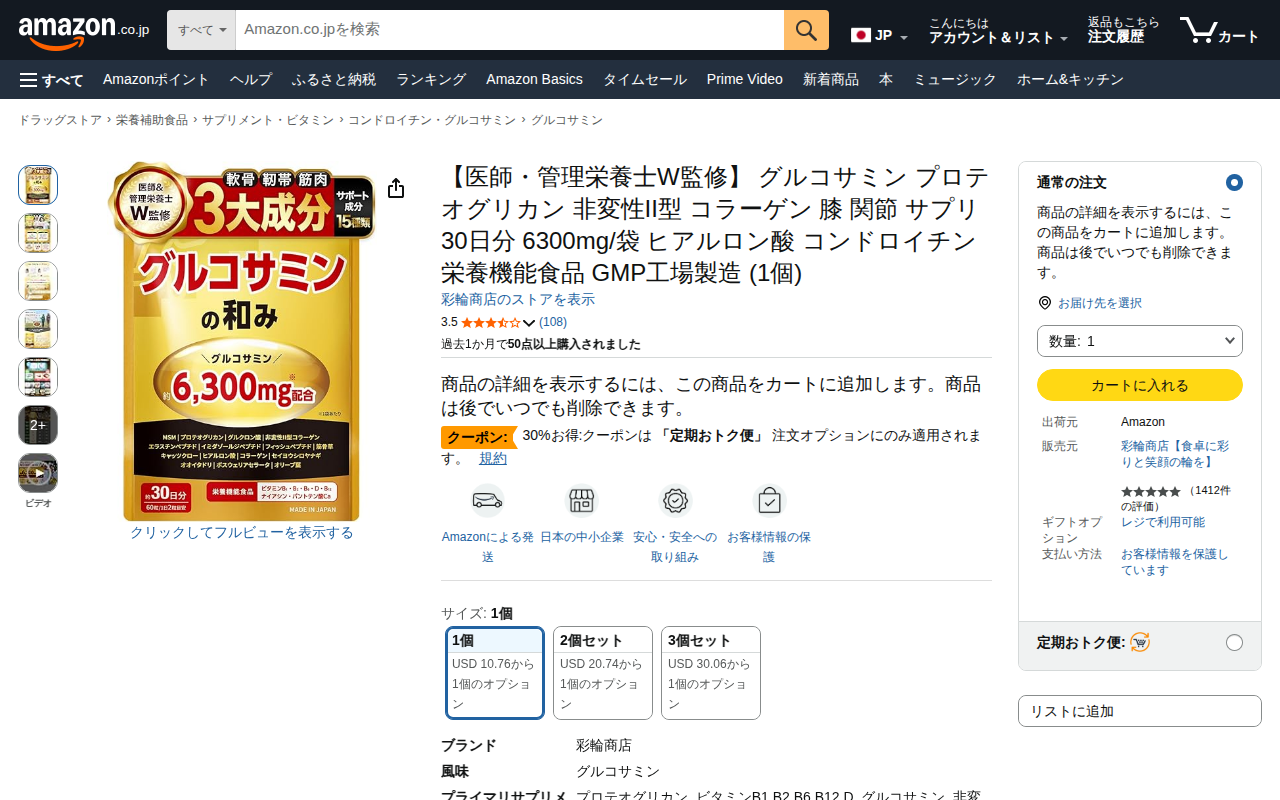This screenshot has width=1280, height=800.
Task: Select the 定期おトク便 radio button
Action: tap(1234, 642)
